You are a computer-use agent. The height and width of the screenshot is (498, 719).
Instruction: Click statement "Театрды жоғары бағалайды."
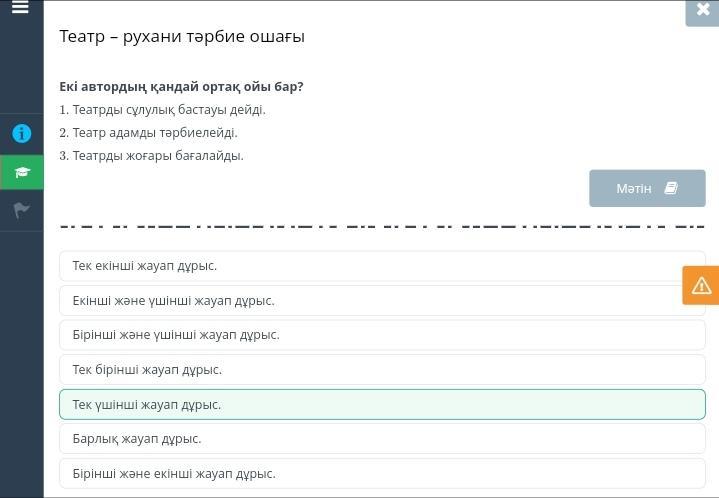point(151,155)
